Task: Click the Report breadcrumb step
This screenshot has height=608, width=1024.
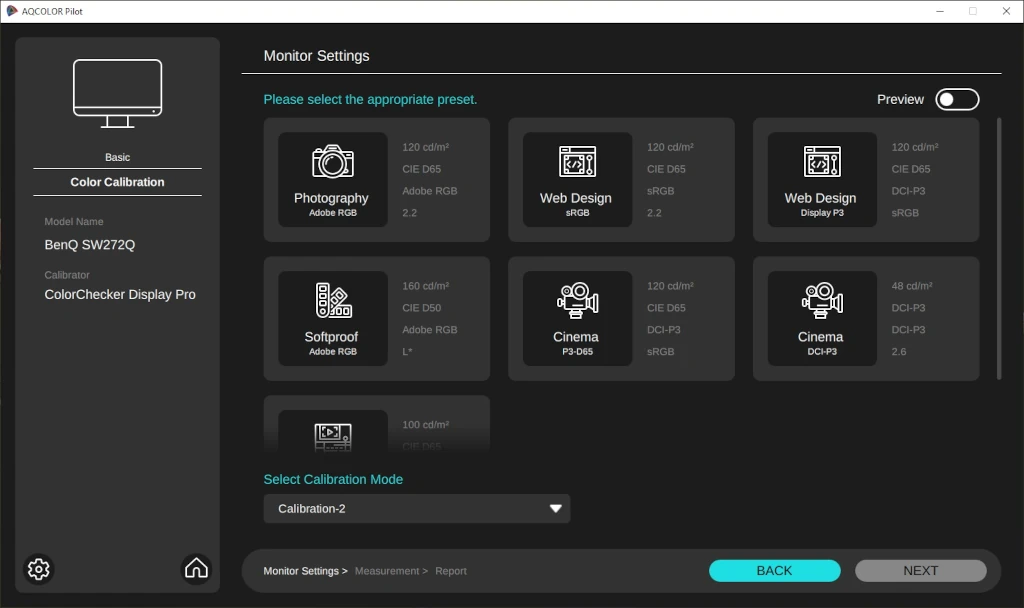Action: click(451, 571)
